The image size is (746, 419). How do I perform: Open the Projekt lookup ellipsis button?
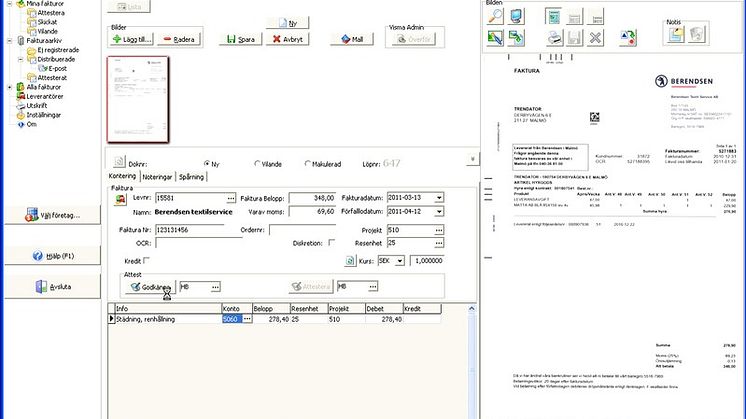(439, 230)
